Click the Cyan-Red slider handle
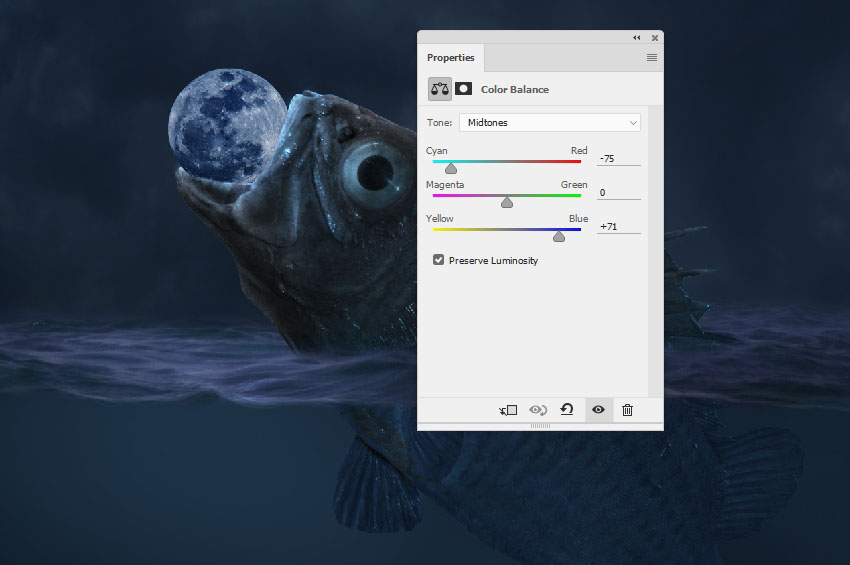This screenshot has height=565, width=850. 450,169
